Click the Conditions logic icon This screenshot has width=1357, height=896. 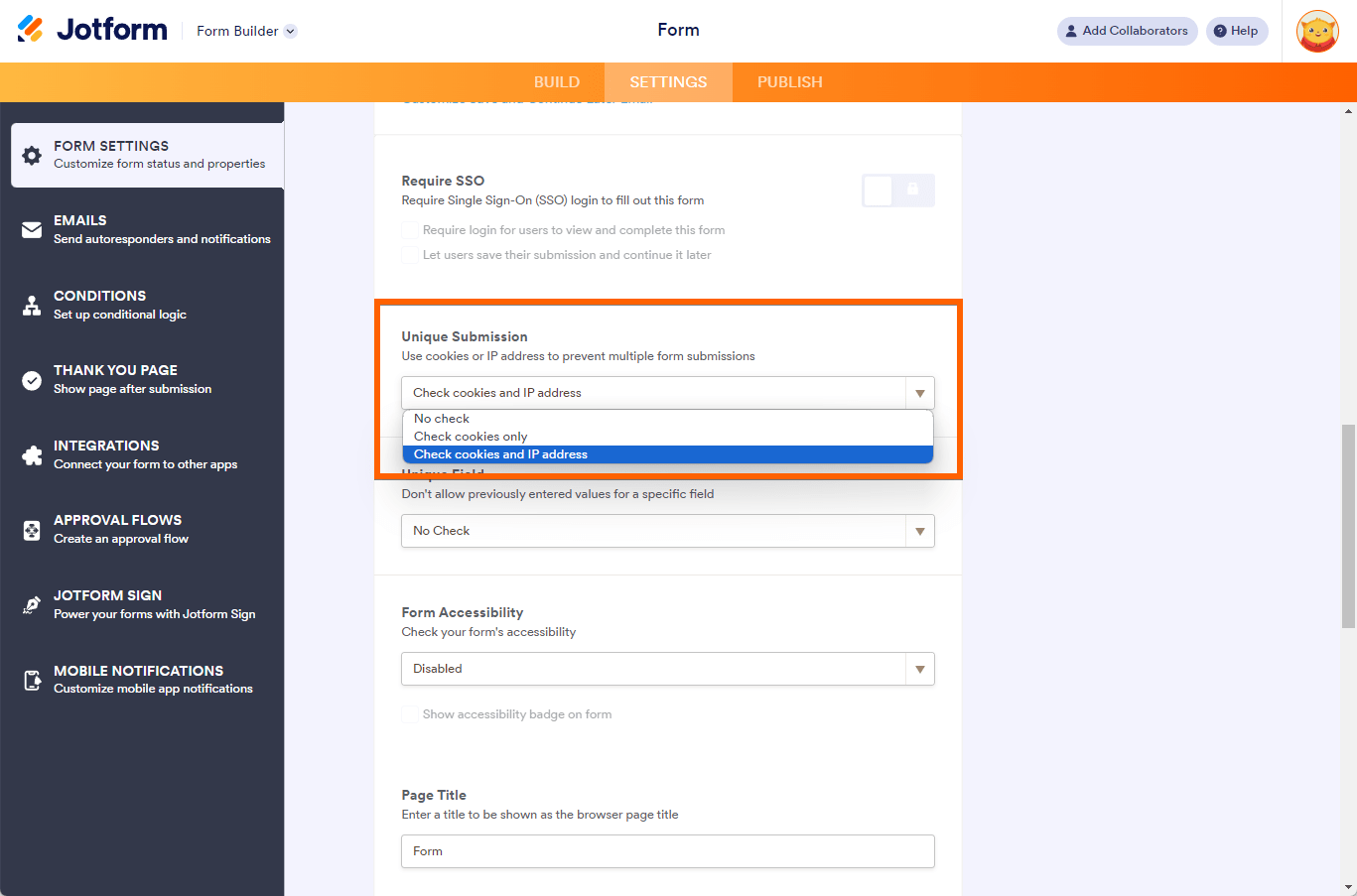pyautogui.click(x=32, y=305)
